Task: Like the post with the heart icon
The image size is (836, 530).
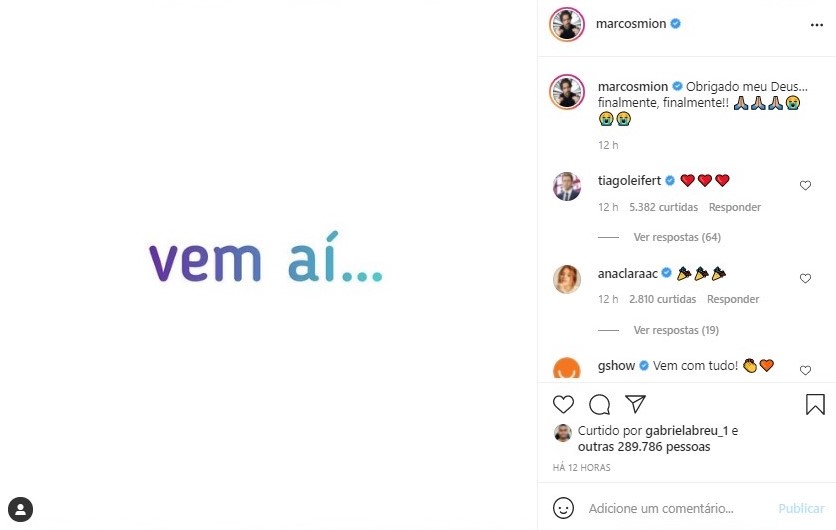Action: coord(563,404)
